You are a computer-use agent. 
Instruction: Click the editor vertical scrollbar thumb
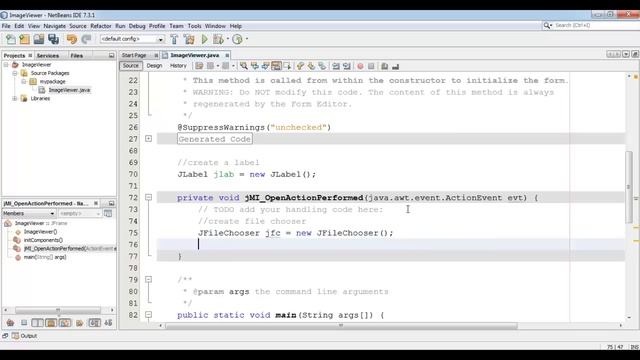(x=629, y=187)
